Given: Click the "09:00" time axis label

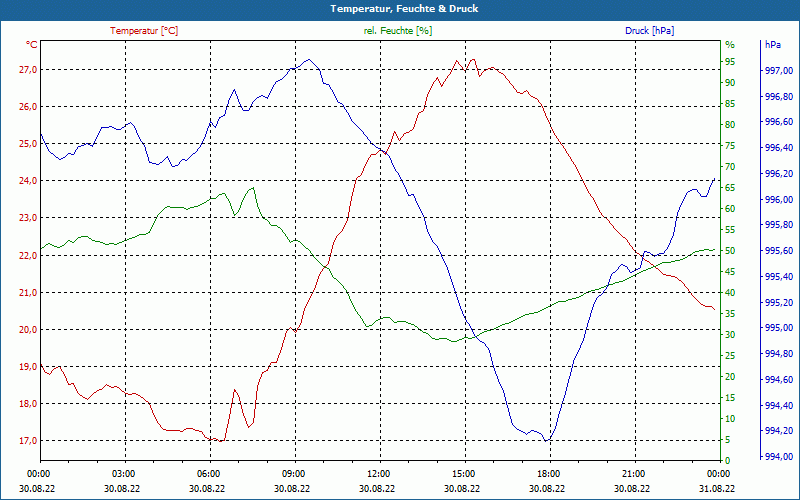Looking at the screenshot, I should tap(293, 473).
